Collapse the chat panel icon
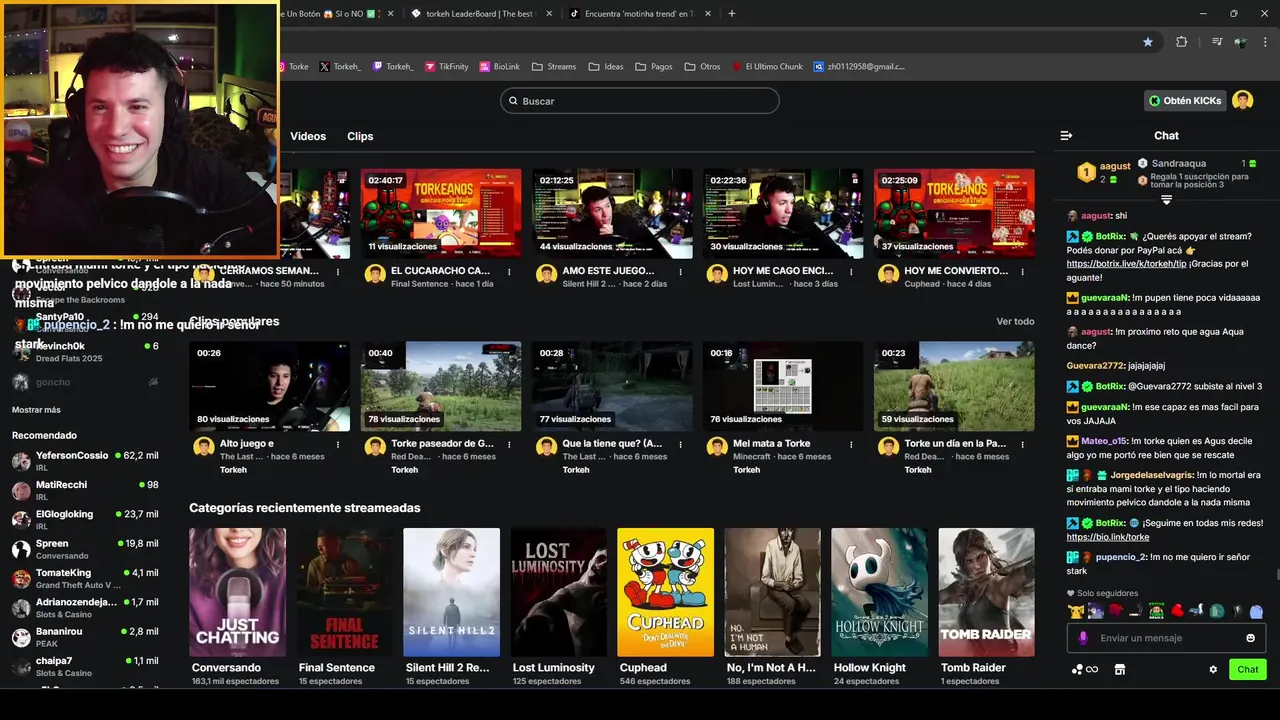 coord(1066,136)
